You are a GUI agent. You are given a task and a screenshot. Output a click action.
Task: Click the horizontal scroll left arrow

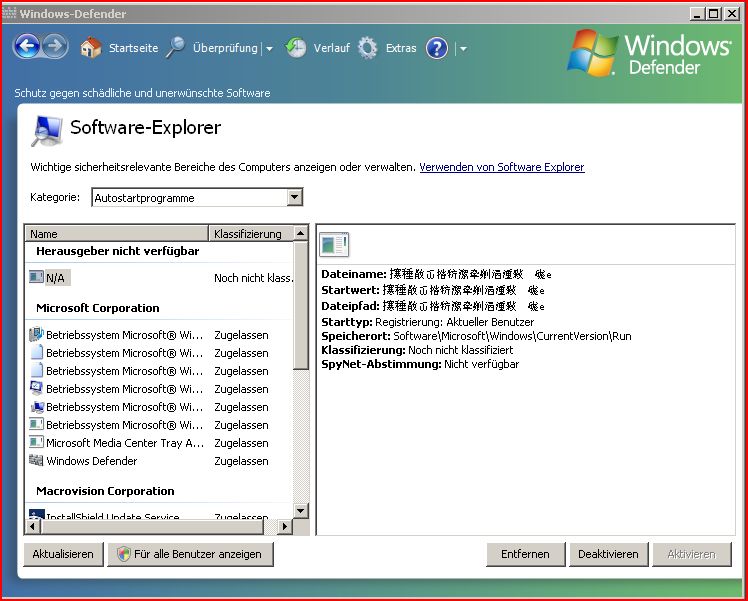click(x=32, y=527)
